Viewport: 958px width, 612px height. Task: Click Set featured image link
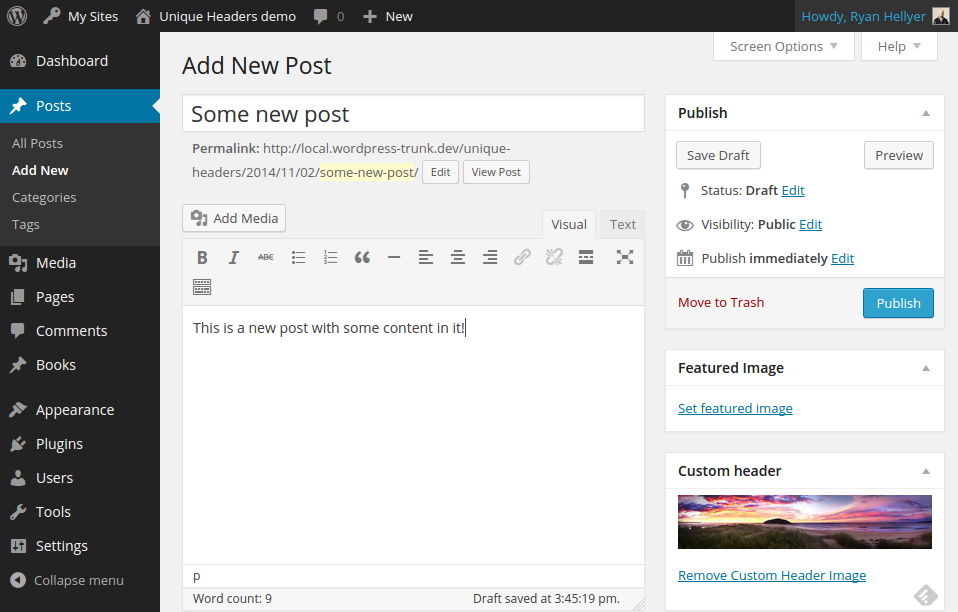coord(735,408)
